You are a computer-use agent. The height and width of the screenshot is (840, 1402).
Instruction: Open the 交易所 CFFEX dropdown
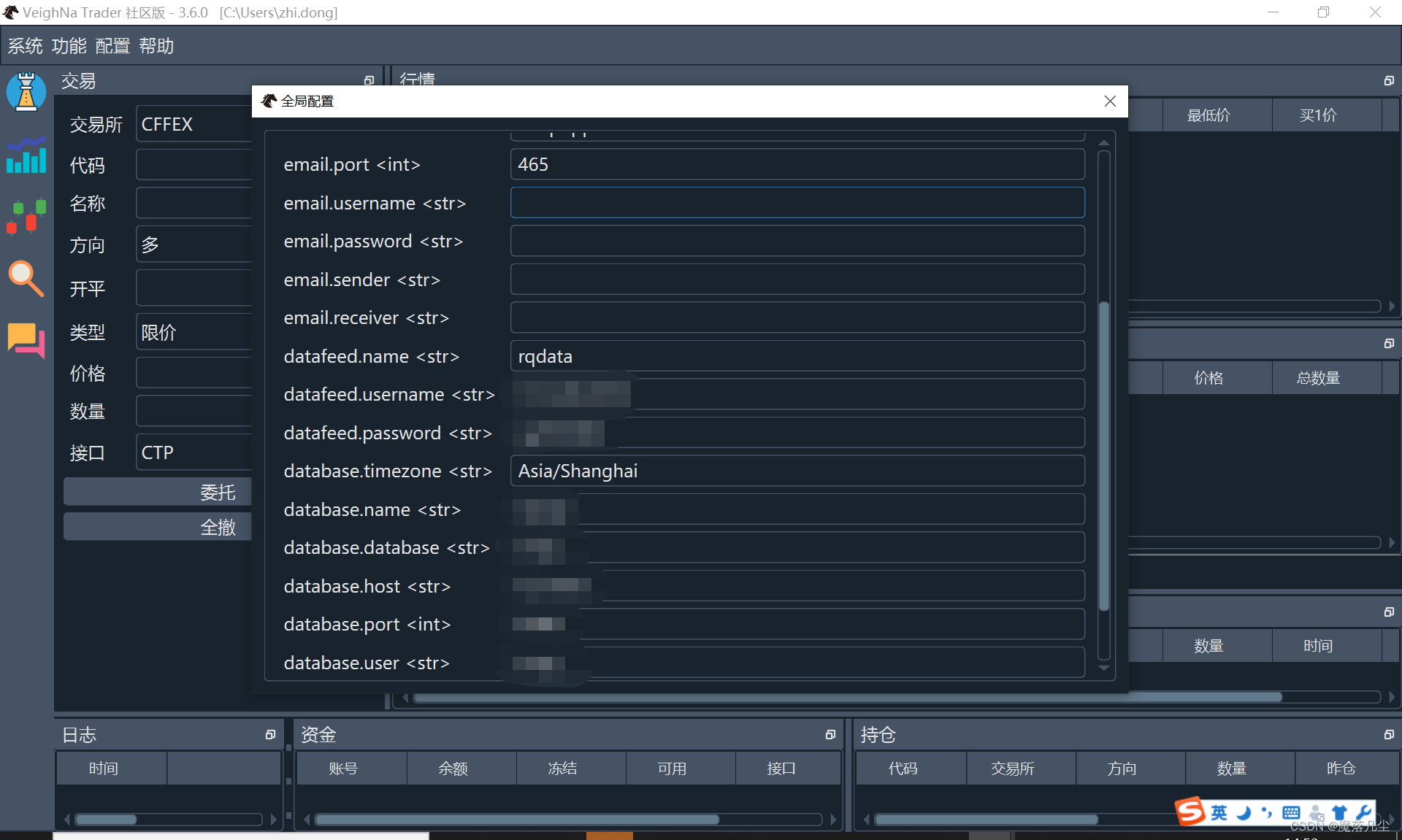[194, 125]
